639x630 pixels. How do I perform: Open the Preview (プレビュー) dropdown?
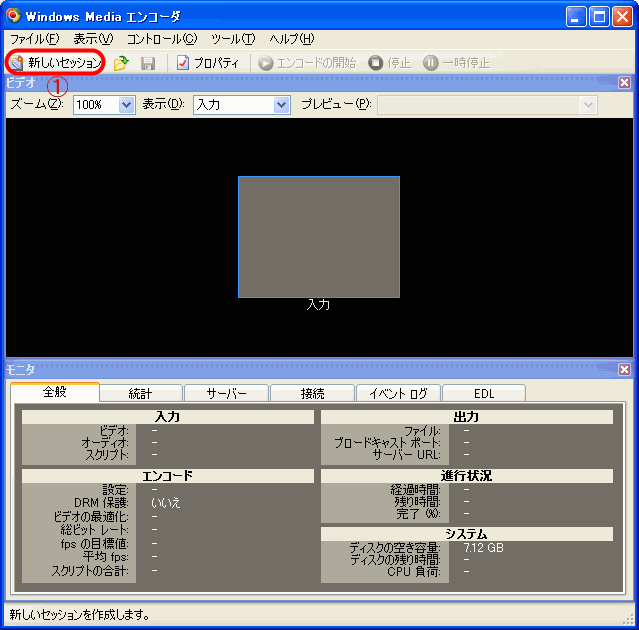pos(588,105)
